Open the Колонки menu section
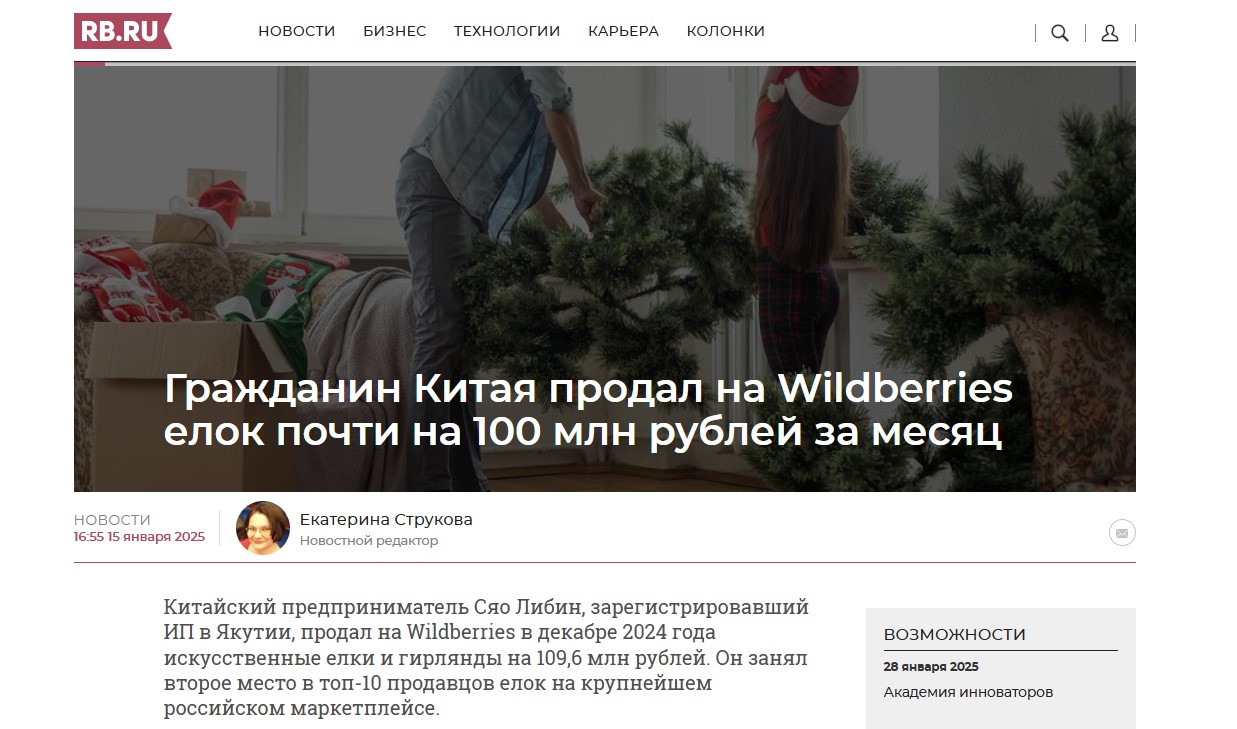Image resolution: width=1237 pixels, height=729 pixels. [x=726, y=31]
